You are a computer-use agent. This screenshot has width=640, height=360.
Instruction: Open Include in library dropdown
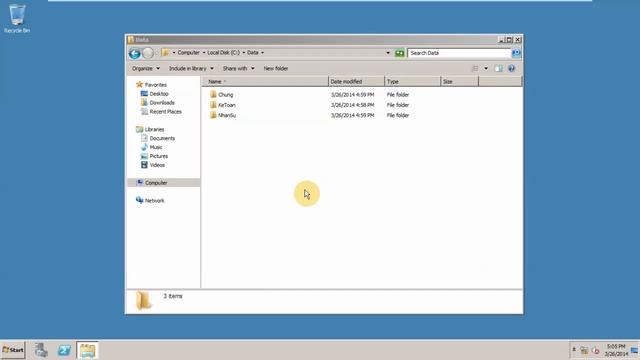[x=191, y=69]
